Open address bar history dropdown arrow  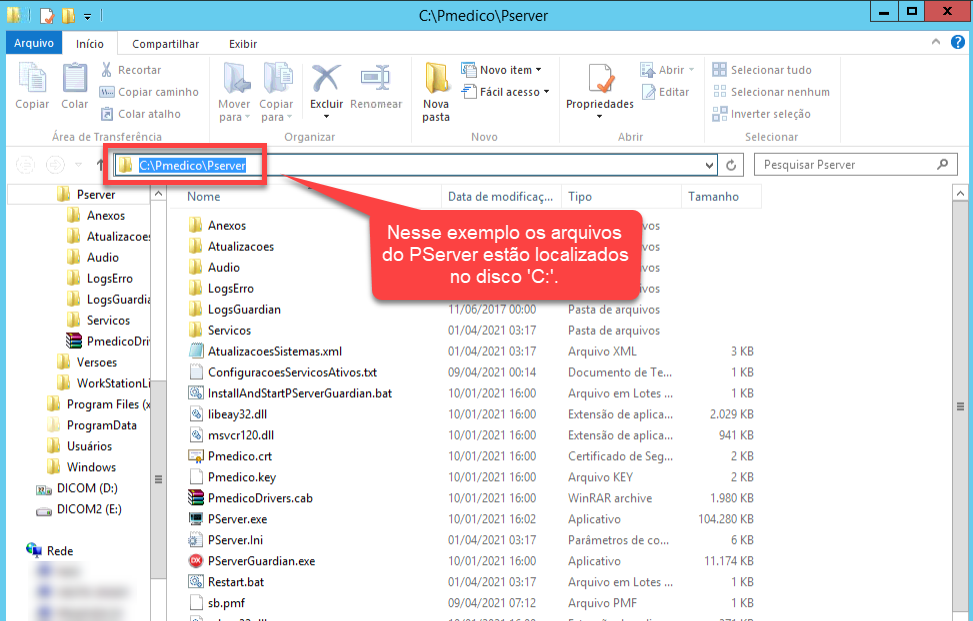[x=710, y=165]
